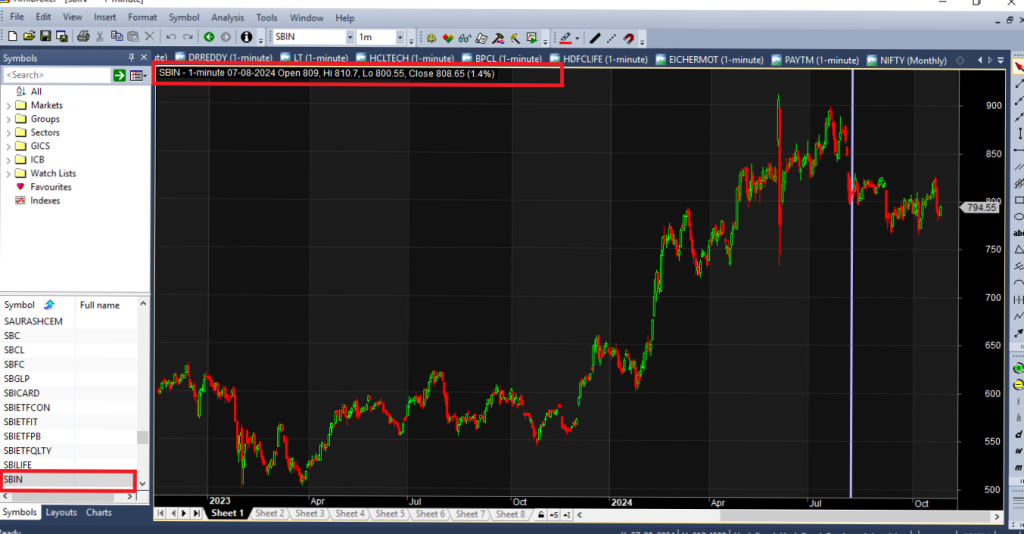Click the green glasses analysis icon

click(x=464, y=38)
